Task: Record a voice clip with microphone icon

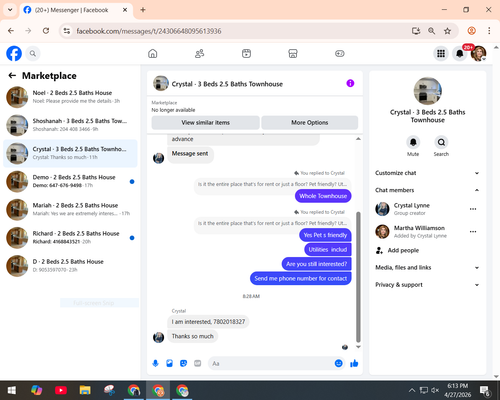Action: coord(155,363)
